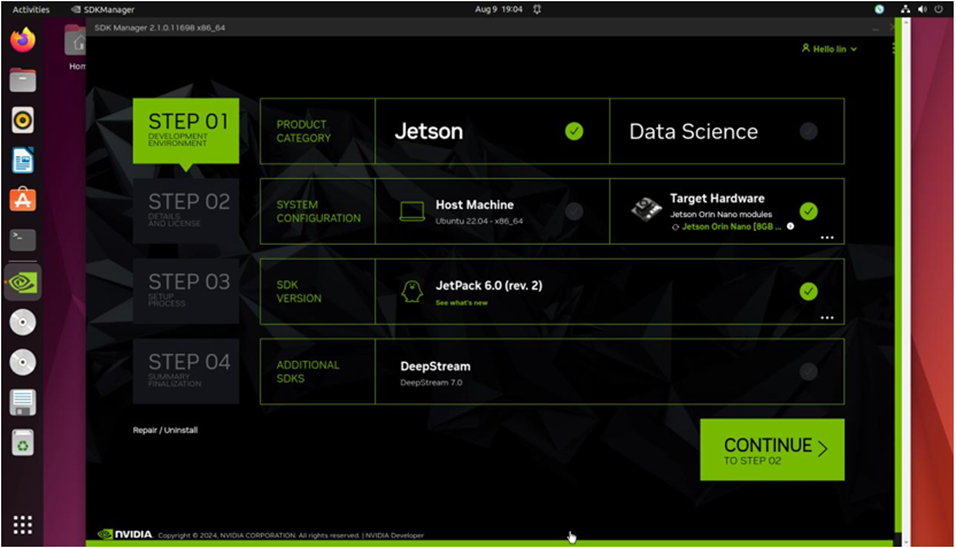Open the power menu icon
956x548 pixels.
[939, 9]
